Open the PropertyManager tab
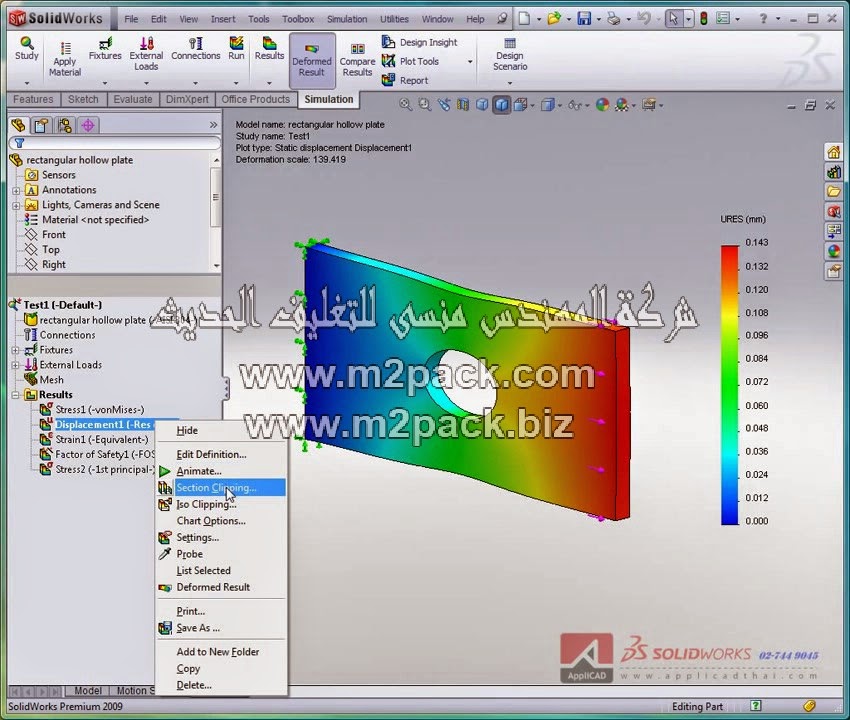The width and height of the screenshot is (850, 720). click(x=41, y=125)
